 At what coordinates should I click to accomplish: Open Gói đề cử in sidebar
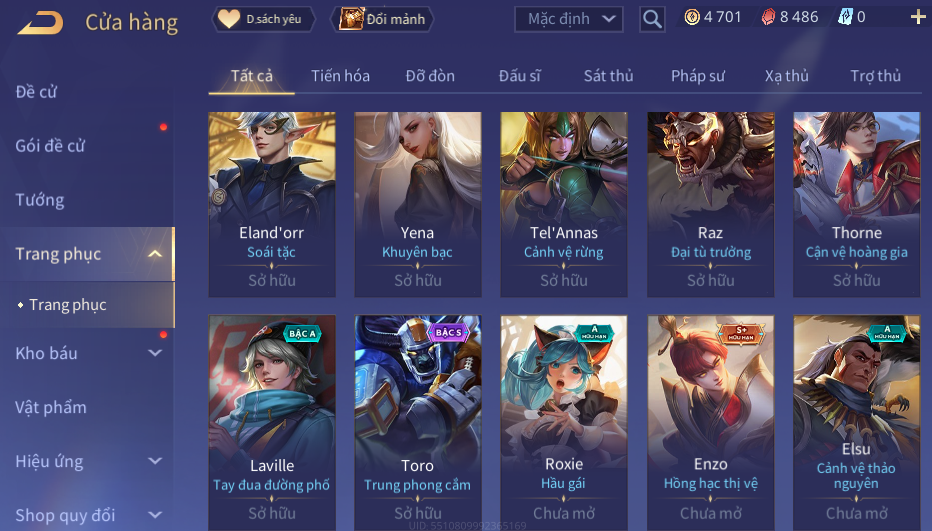[x=51, y=146]
